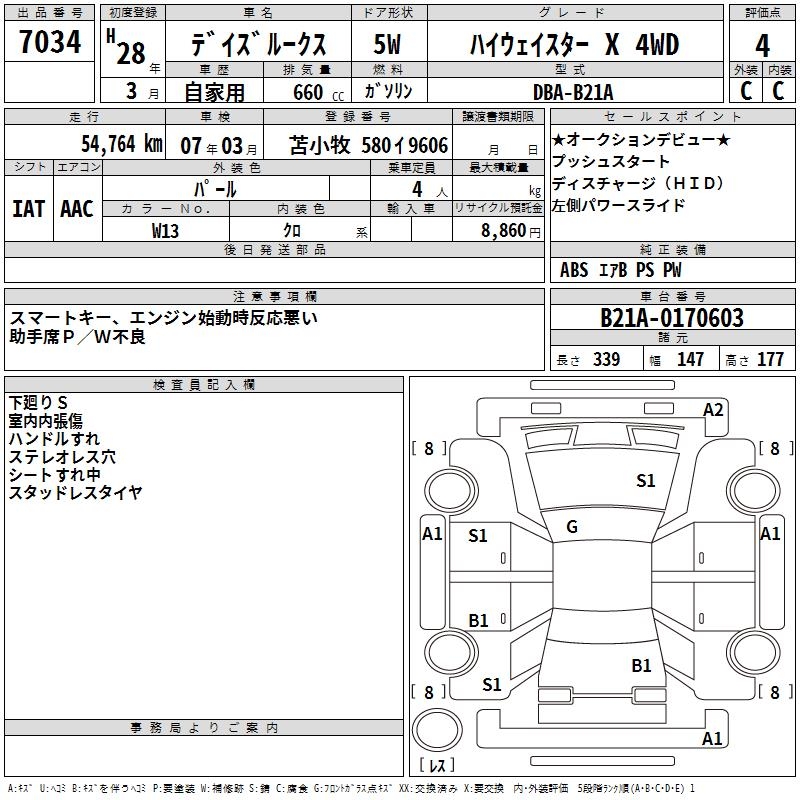Click the recycling deposit amount 8,860
The width and height of the screenshot is (800, 800).
pos(497,230)
